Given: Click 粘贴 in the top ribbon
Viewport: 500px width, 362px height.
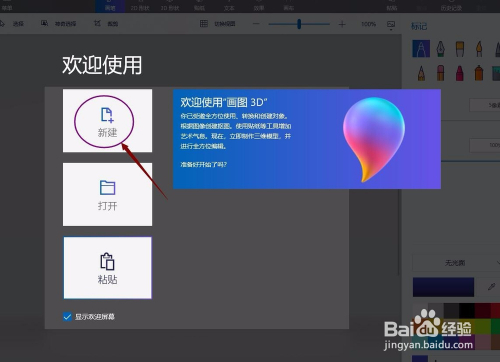Looking at the screenshot, I should 392,6.
